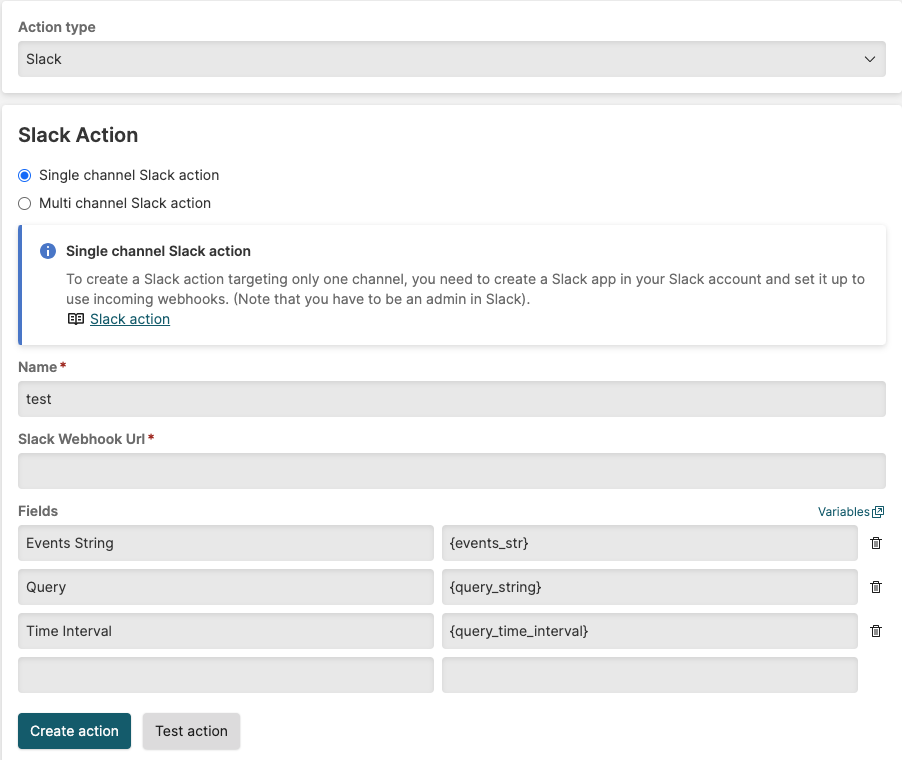Open the Slack action documentation link

tap(129, 319)
